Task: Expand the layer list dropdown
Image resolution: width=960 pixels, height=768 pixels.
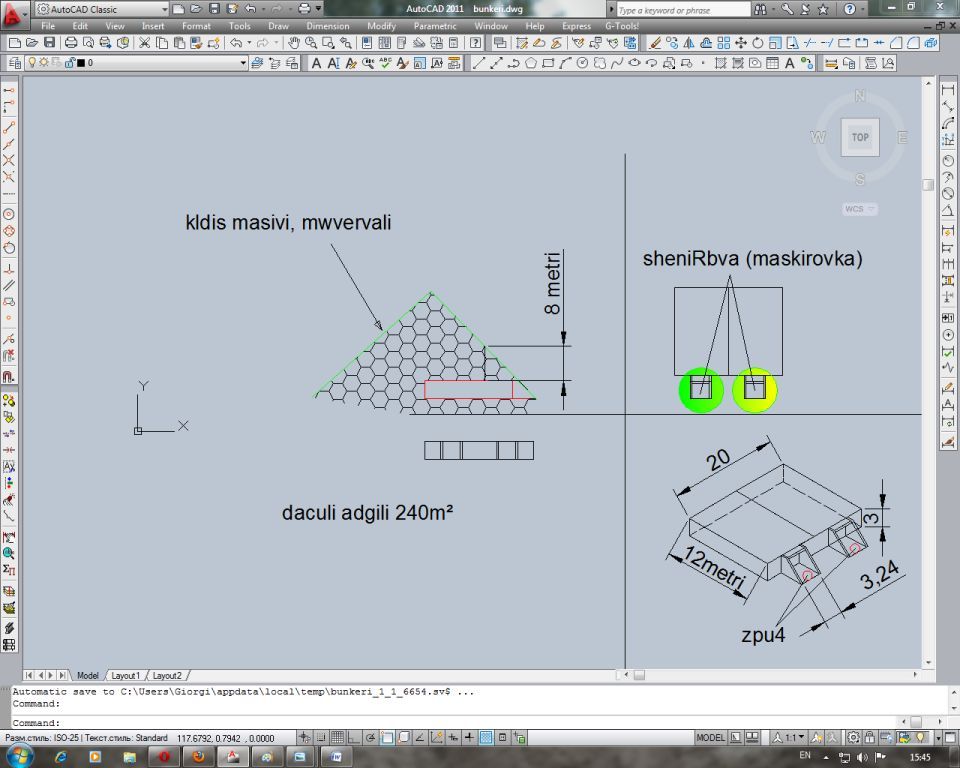Action: pos(242,63)
